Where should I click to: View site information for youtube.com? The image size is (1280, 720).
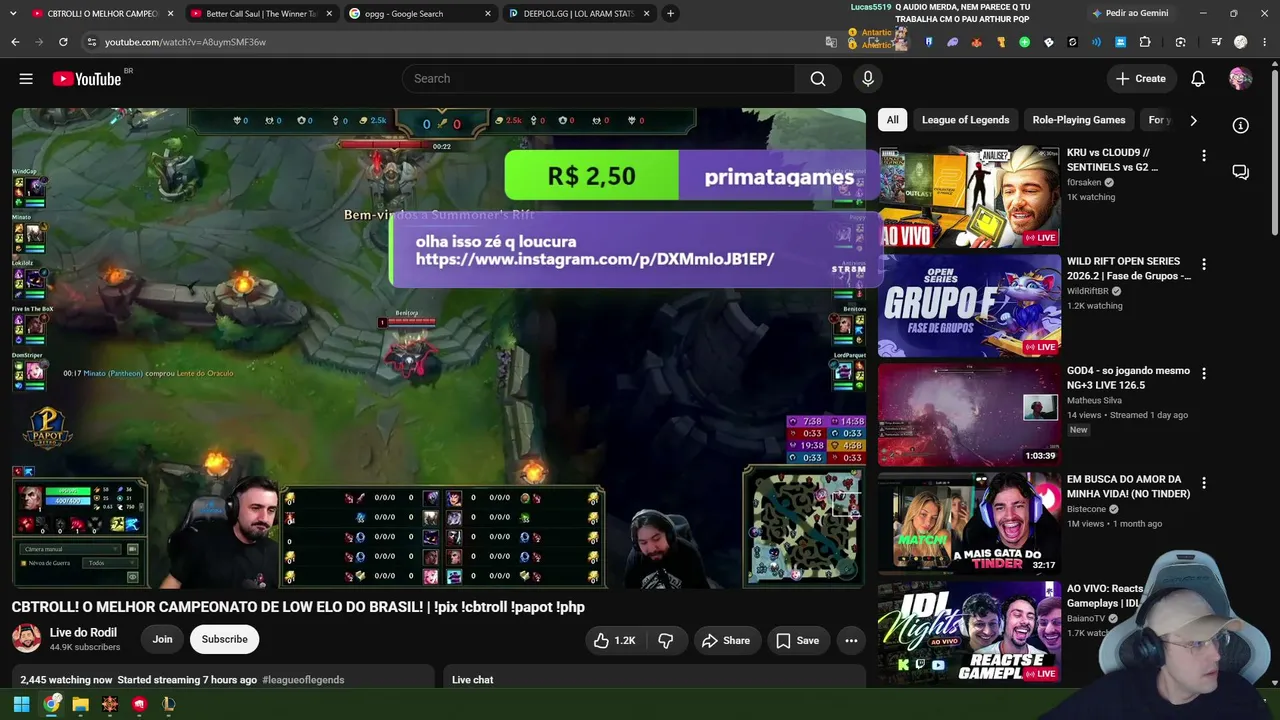tap(91, 42)
